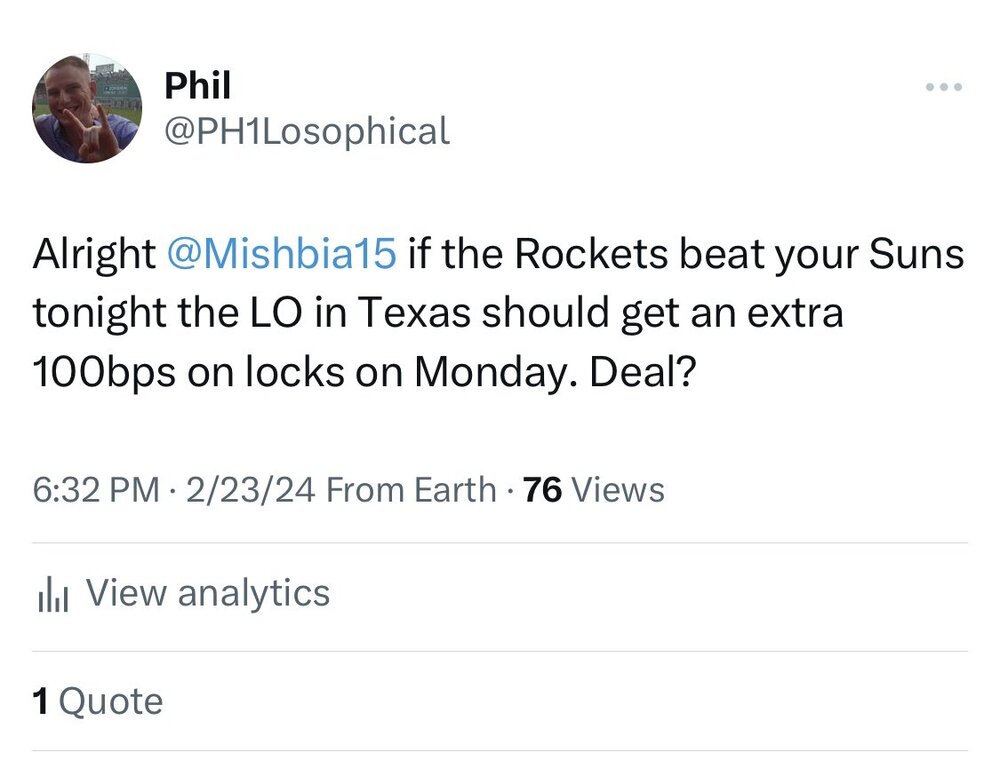Click the 6:32 PM timestamp
The image size is (1000, 776).
pyautogui.click(x=96, y=490)
